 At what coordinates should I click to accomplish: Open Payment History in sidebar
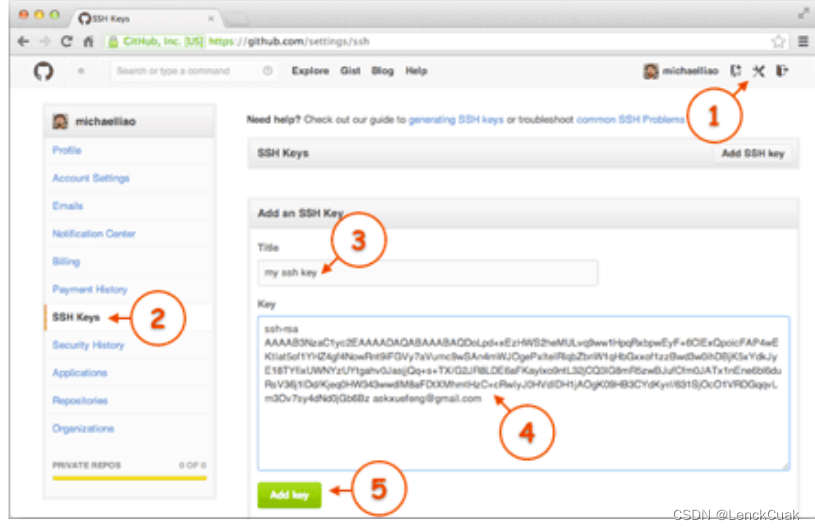(90, 289)
